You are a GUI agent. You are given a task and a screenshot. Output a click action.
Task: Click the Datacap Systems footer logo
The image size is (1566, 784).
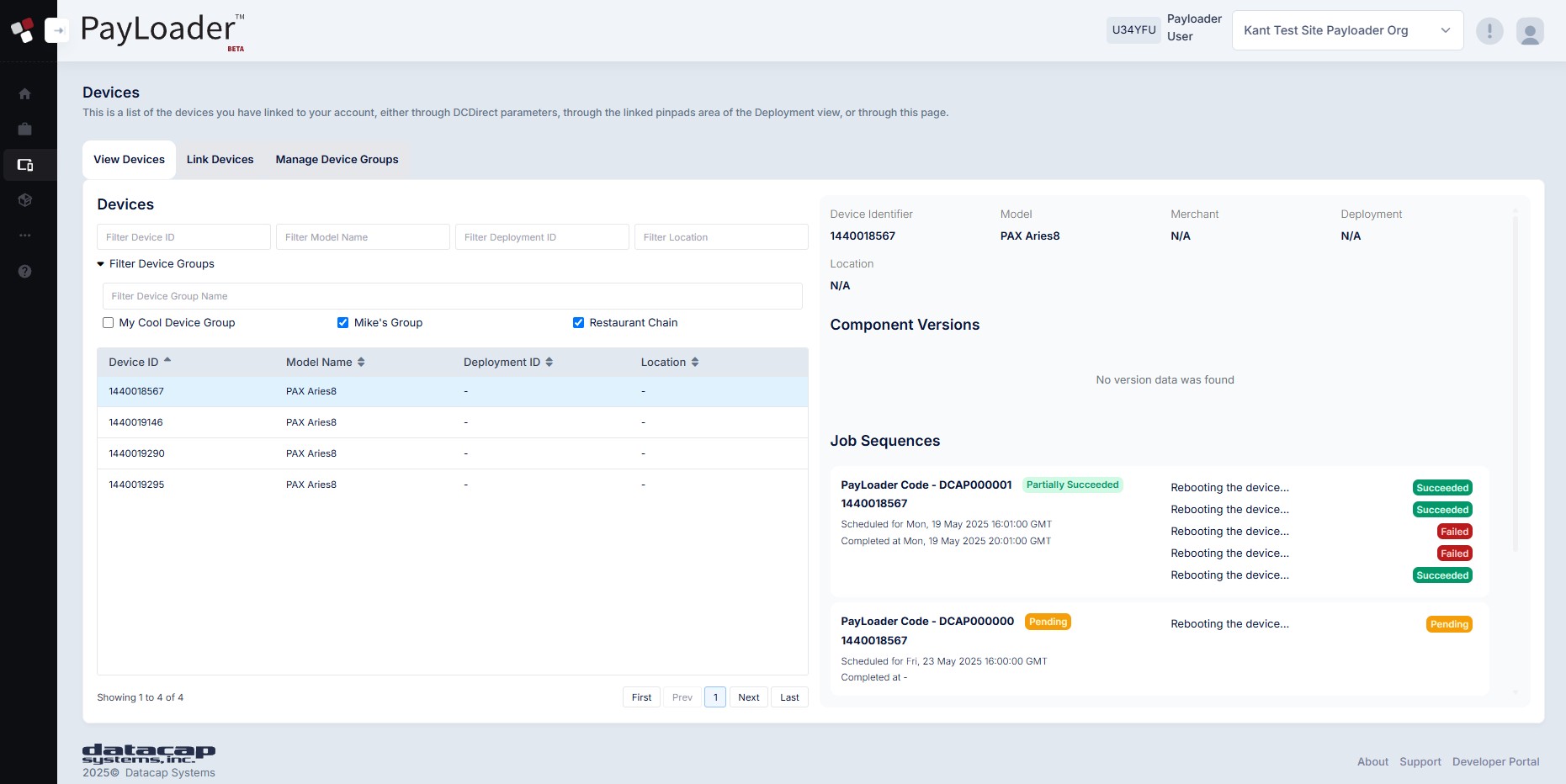click(149, 753)
